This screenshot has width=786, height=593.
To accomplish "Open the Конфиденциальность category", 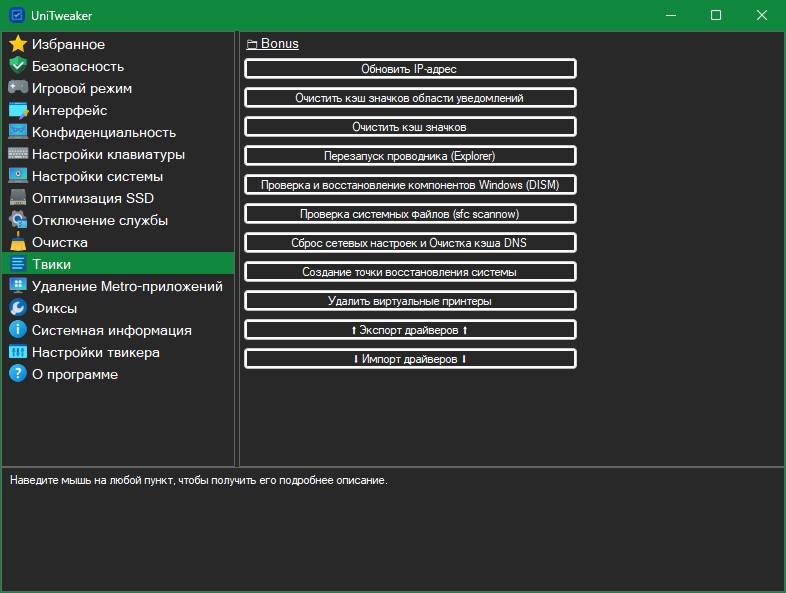I will pos(103,132).
